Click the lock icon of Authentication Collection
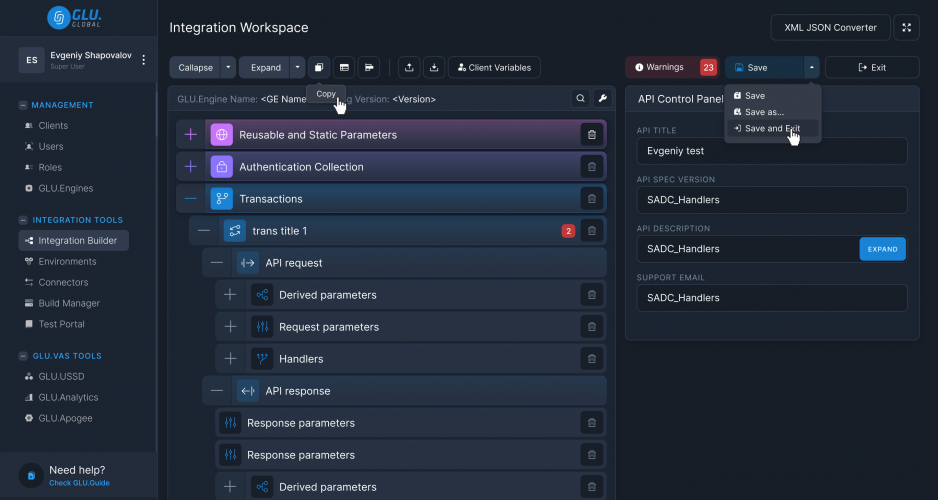Image resolution: width=938 pixels, height=500 pixels. (x=221, y=167)
